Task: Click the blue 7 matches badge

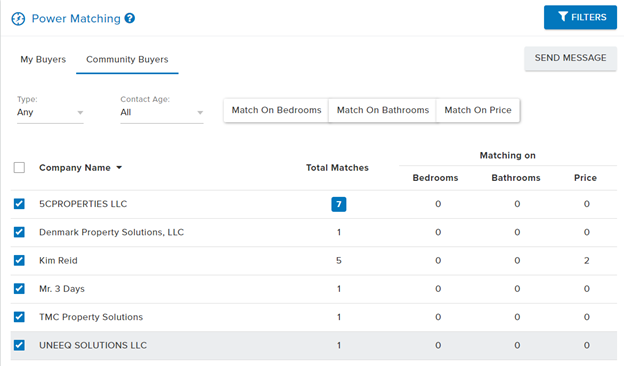Action: 339,204
